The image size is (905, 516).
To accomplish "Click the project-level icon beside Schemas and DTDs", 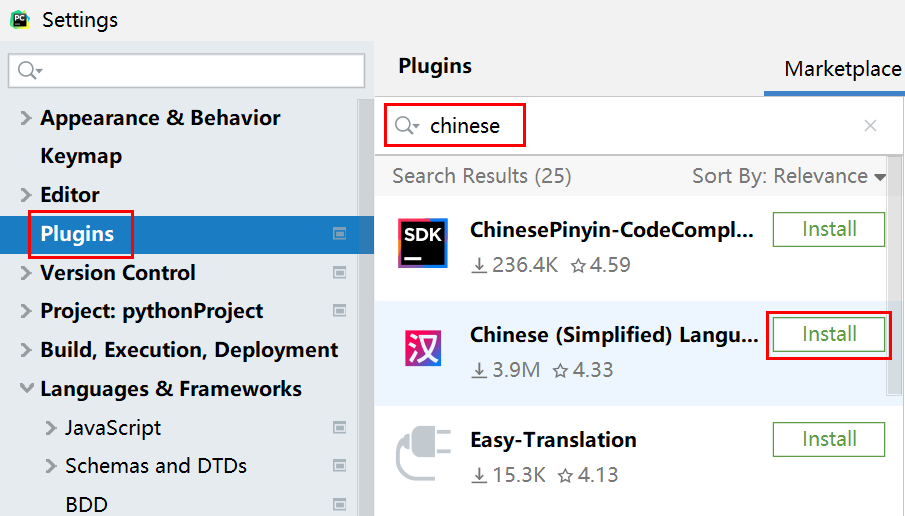I will click(339, 466).
